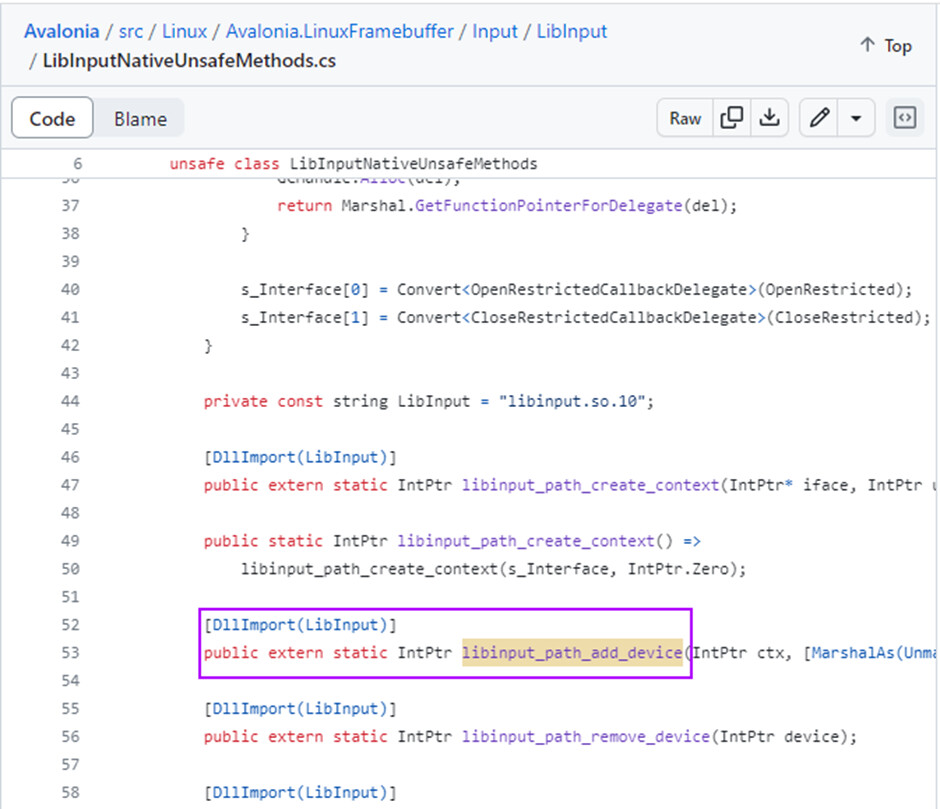Viewport: 940px width, 809px height.
Task: Open the LibInput folder breadcrumb
Action: 572,31
